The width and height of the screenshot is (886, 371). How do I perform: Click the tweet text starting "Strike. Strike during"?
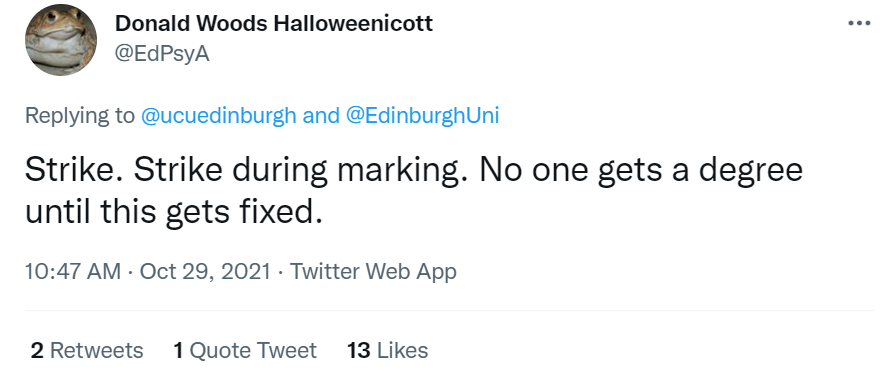click(x=414, y=190)
